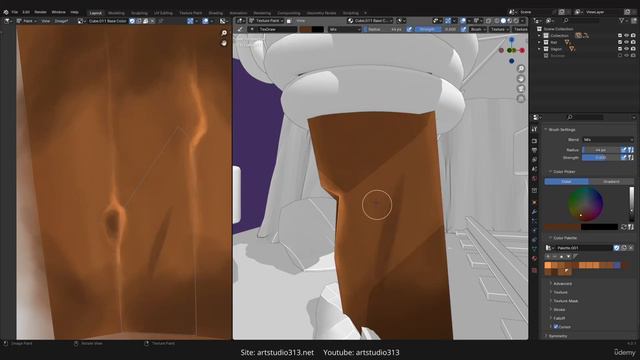Expand the Collection row in outliner

(x=539, y=36)
